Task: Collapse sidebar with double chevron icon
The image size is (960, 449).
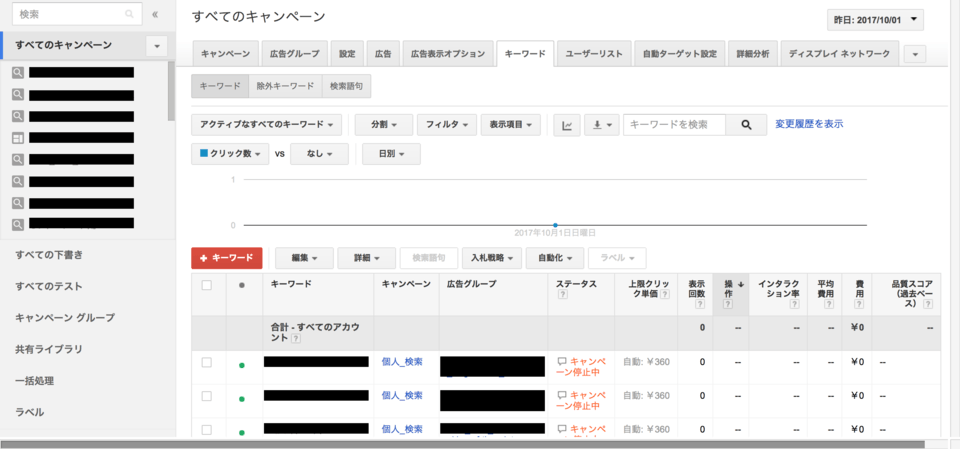Action: (155, 15)
